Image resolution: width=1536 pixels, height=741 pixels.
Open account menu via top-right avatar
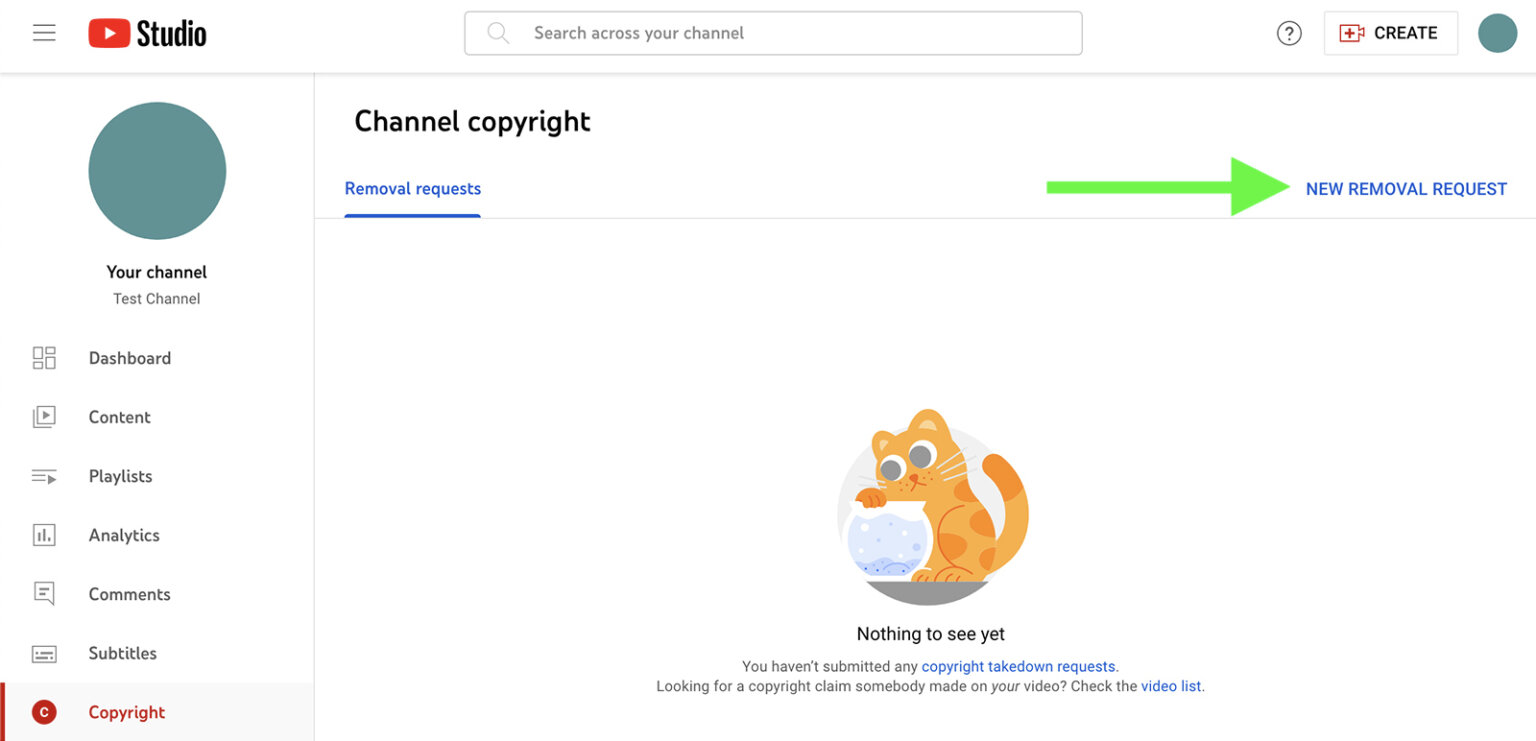[1497, 33]
